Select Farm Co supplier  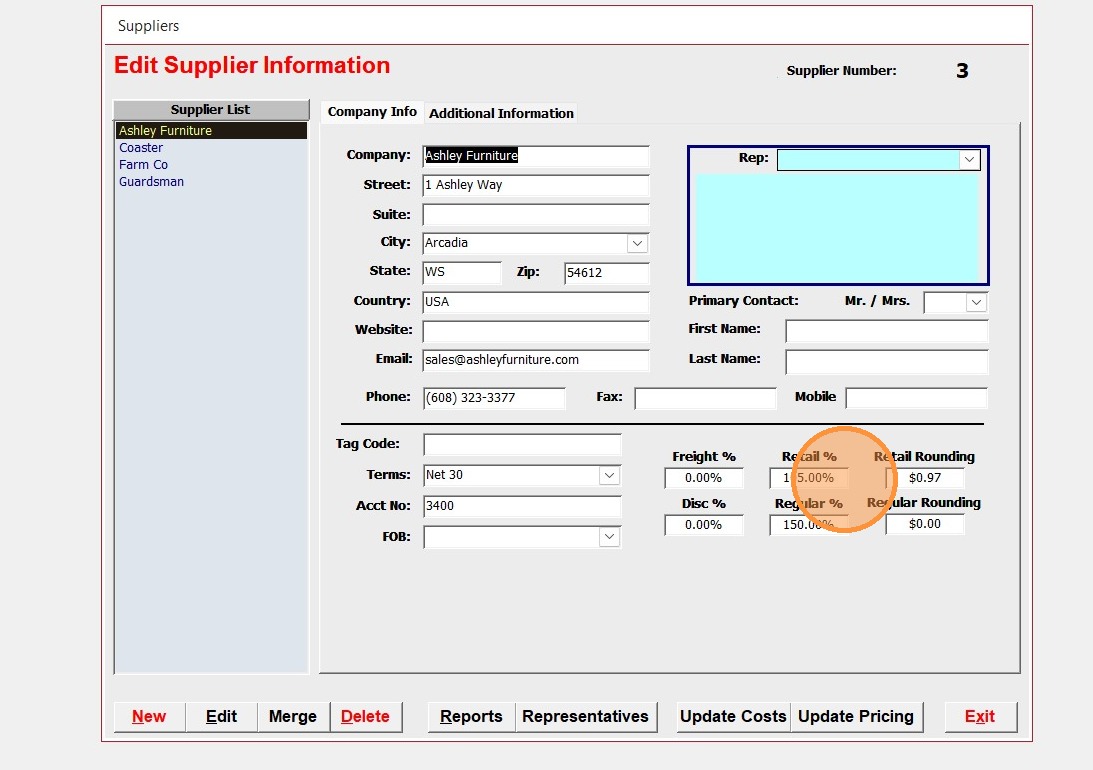143,165
